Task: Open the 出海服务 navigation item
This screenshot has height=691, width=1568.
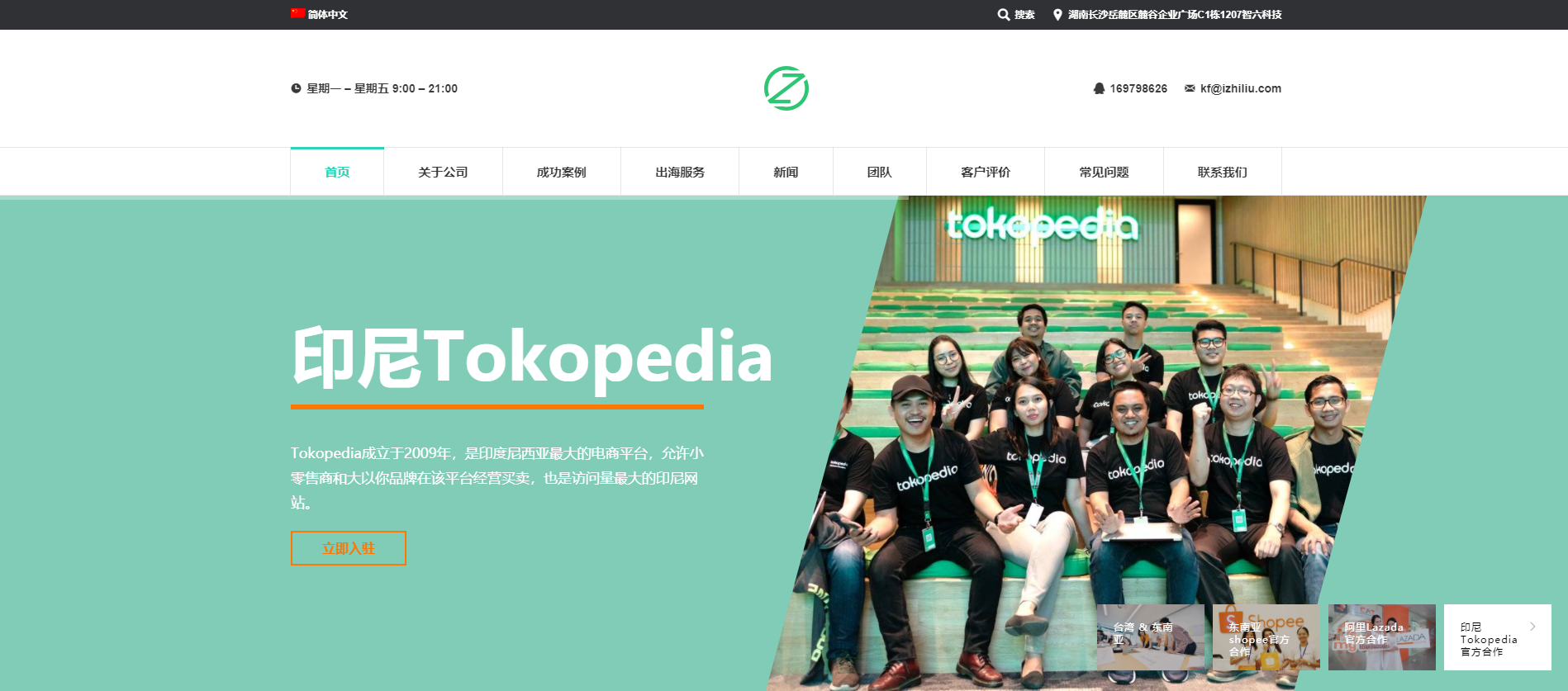Action: point(680,172)
